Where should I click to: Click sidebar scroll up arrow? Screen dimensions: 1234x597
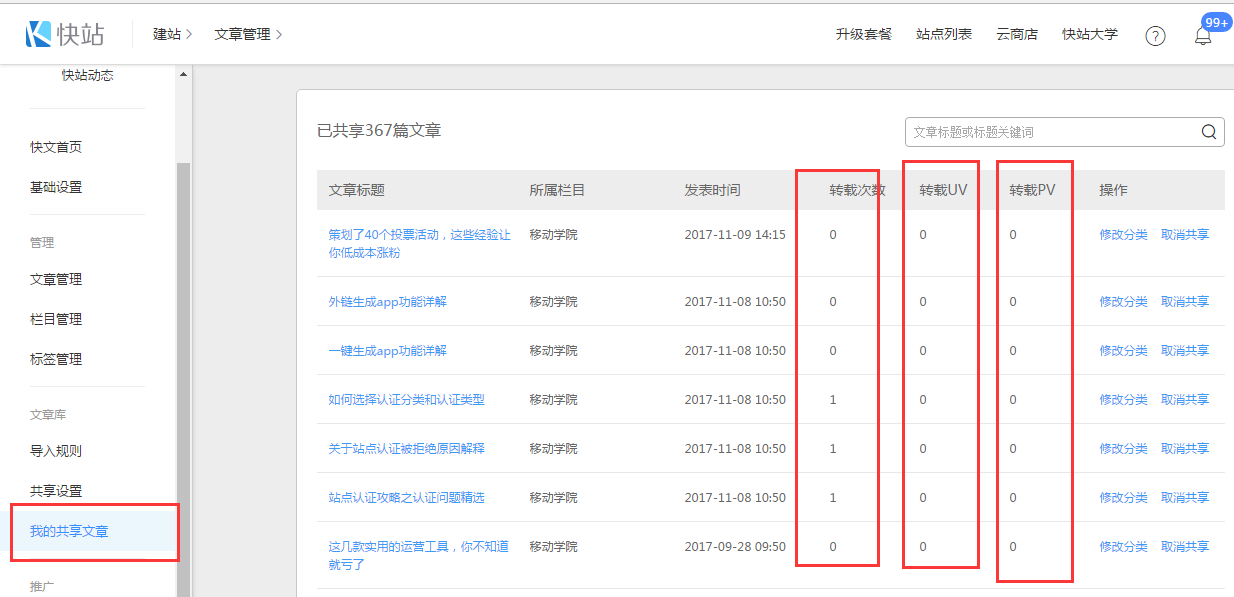coord(183,76)
